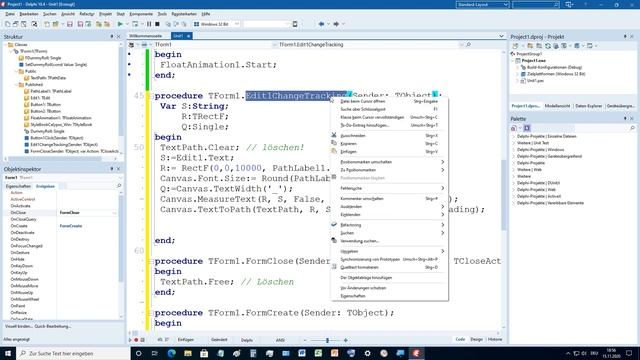Choose Verwendung suchen in context menu
Image resolution: width=640 pixels, height=360 pixels.
pos(360,241)
